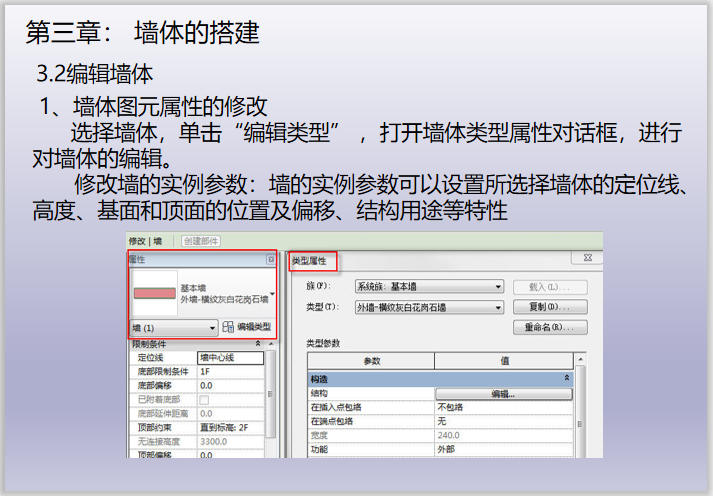Click the 顶部约束 value 直到标高: 2F
Image resolution: width=713 pixels, height=496 pixels.
[x=230, y=426]
